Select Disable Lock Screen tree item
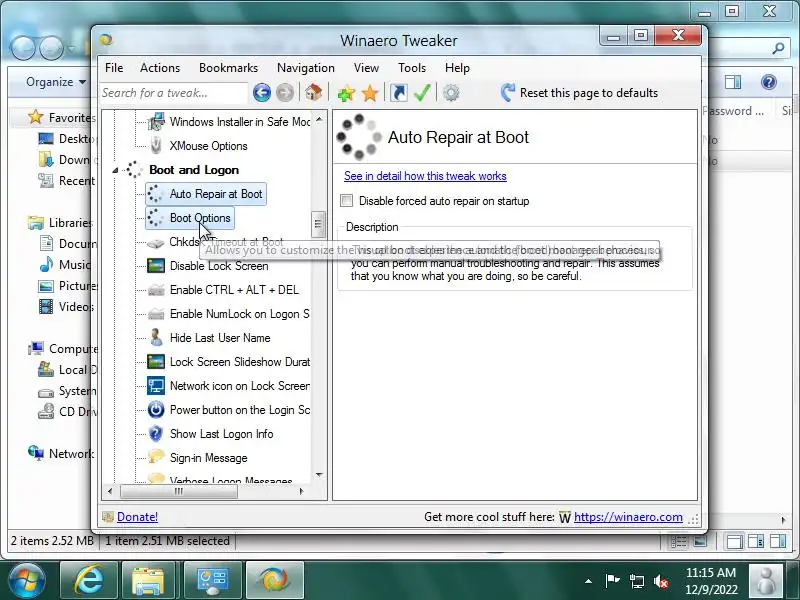 (219, 266)
